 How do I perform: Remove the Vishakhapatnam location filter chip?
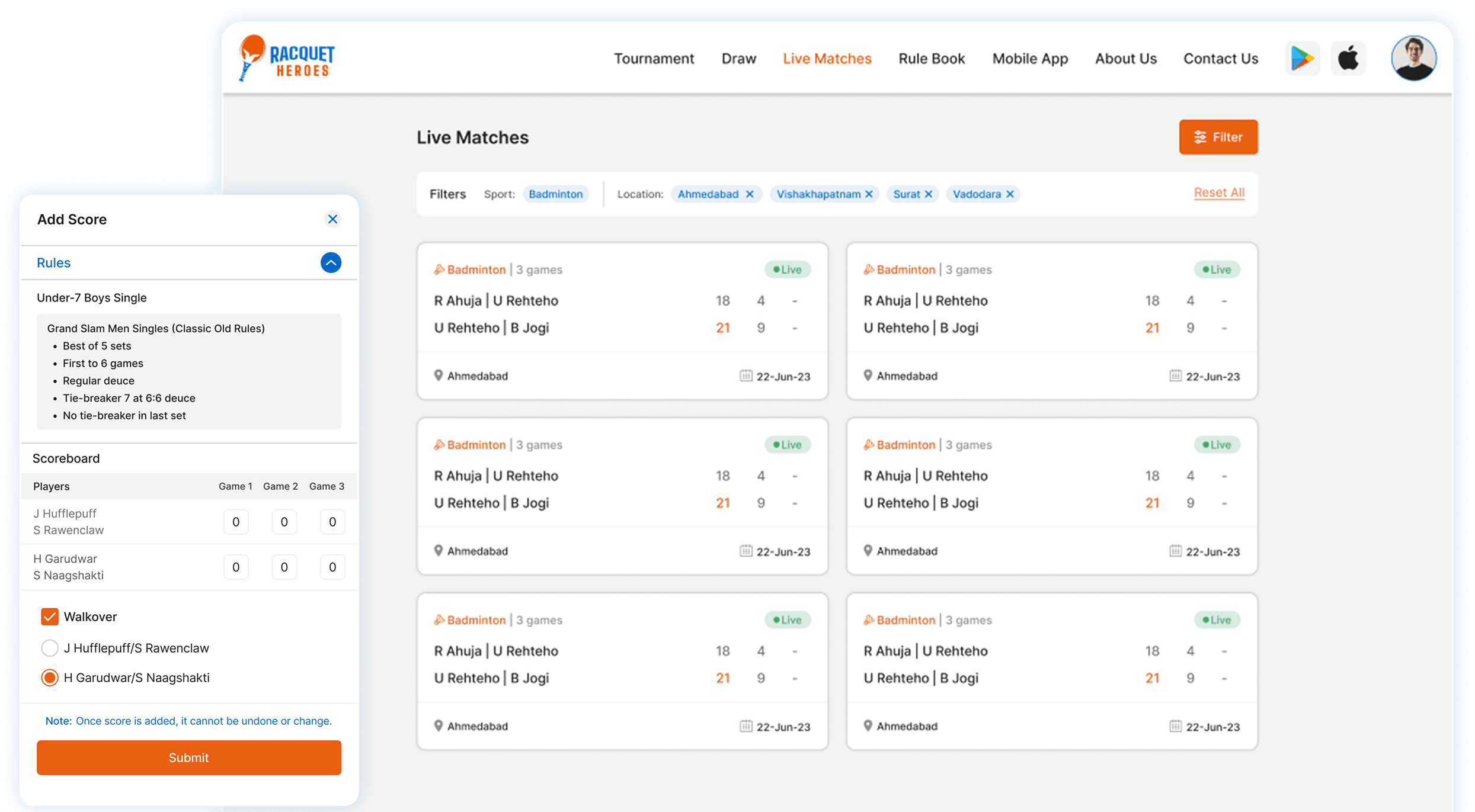pos(869,194)
